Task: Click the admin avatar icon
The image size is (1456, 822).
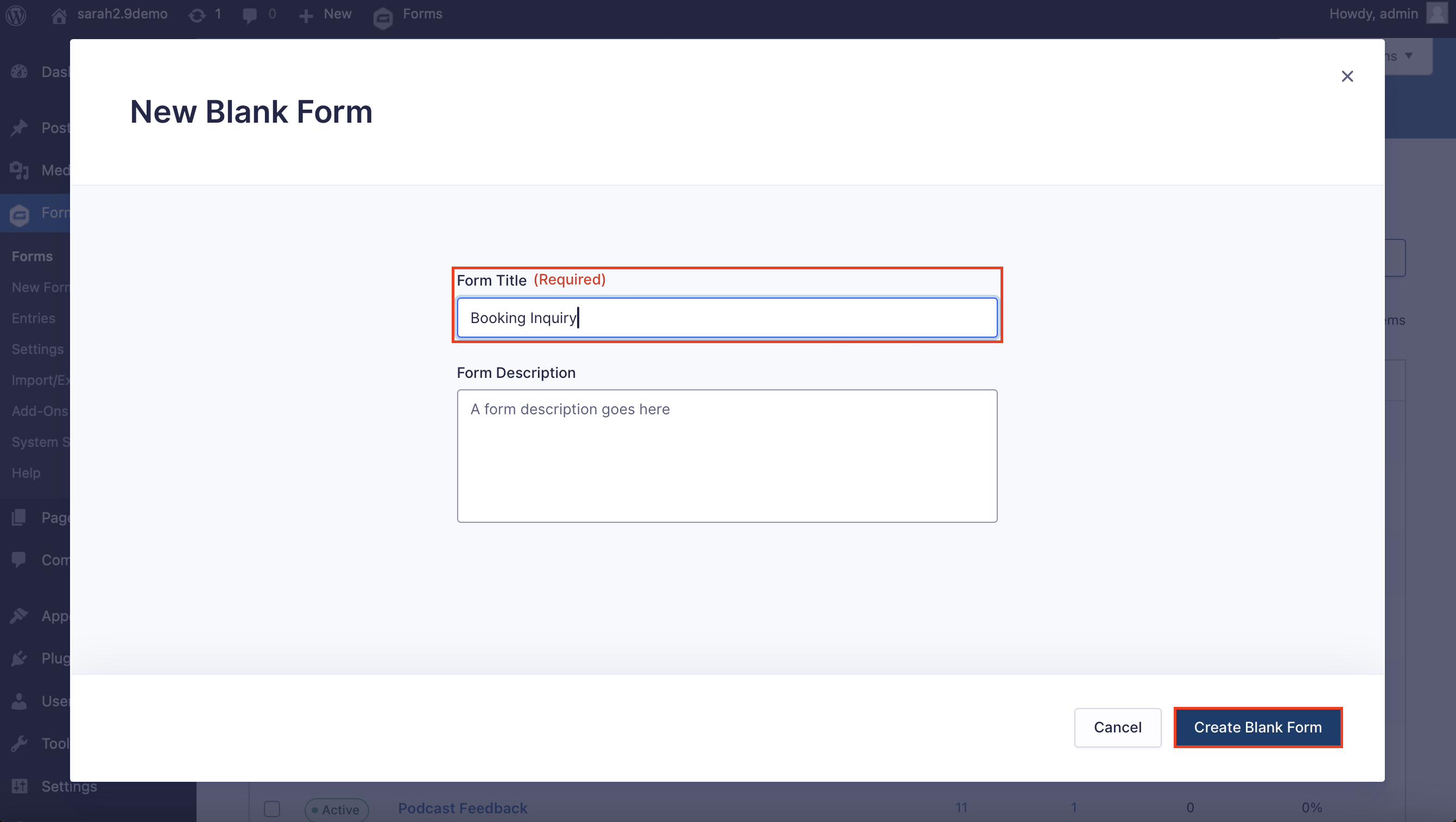Action: point(1437,14)
